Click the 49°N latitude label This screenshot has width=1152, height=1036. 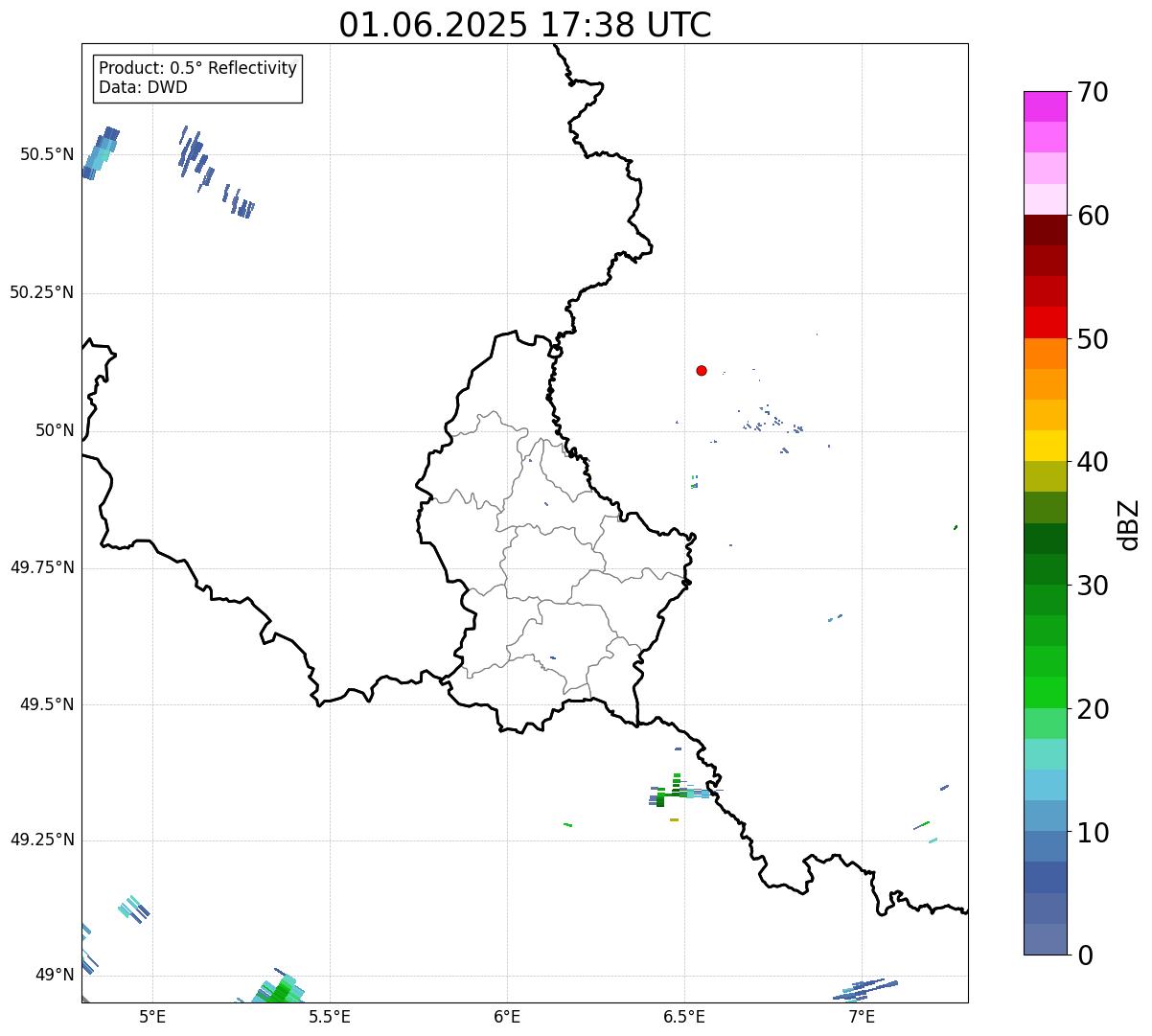(55, 975)
